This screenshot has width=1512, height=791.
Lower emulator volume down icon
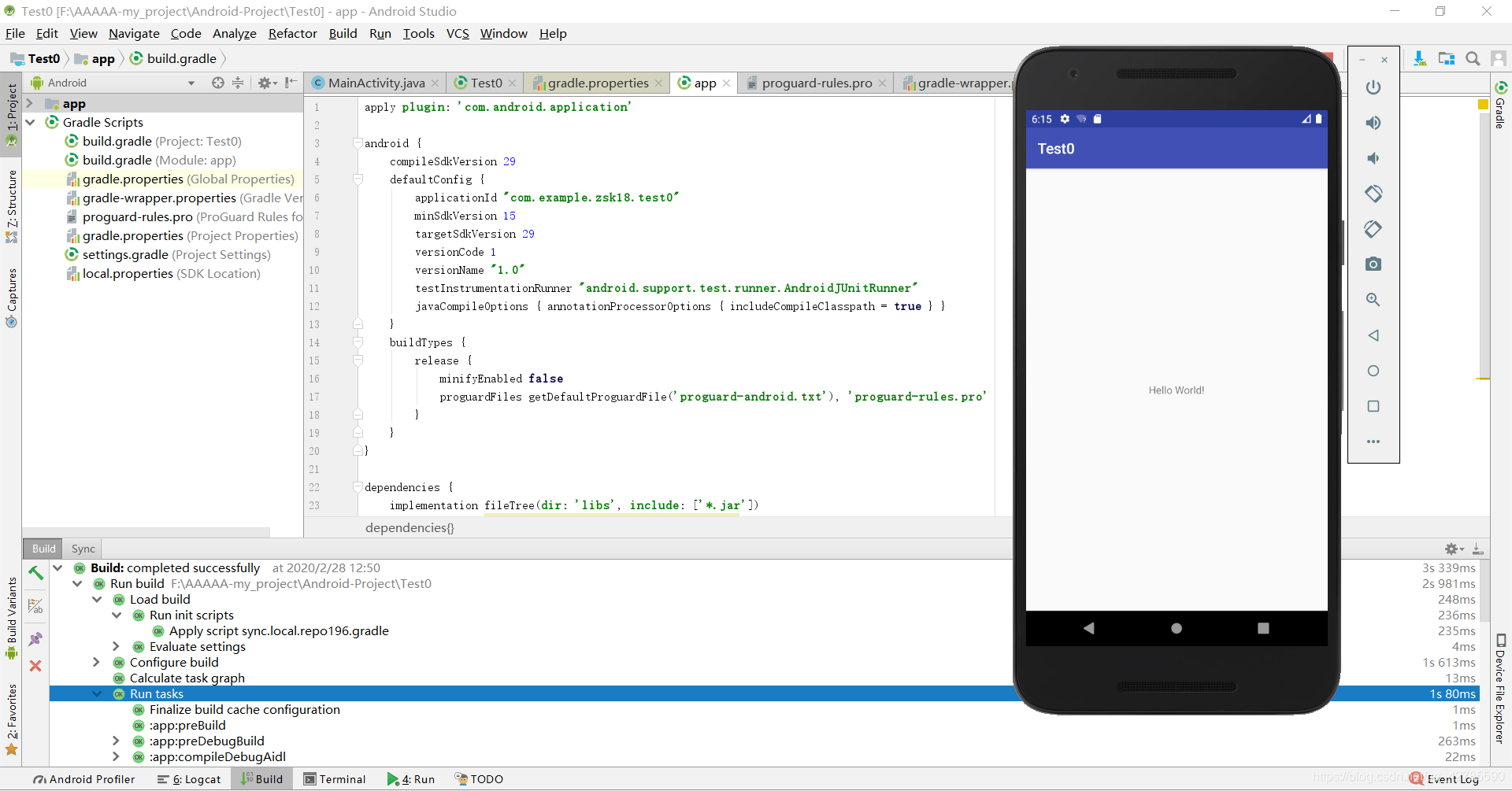(1373, 158)
